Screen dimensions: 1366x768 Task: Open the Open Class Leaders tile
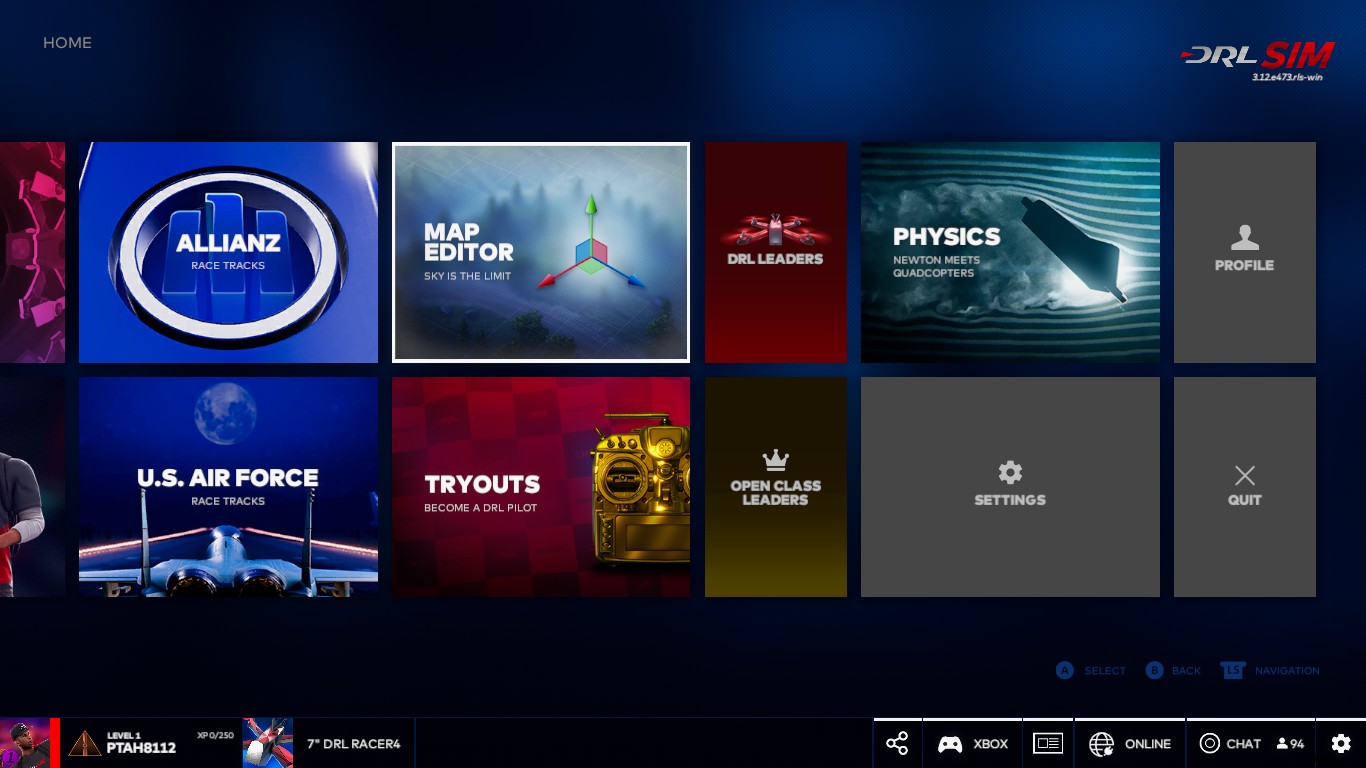(x=775, y=487)
